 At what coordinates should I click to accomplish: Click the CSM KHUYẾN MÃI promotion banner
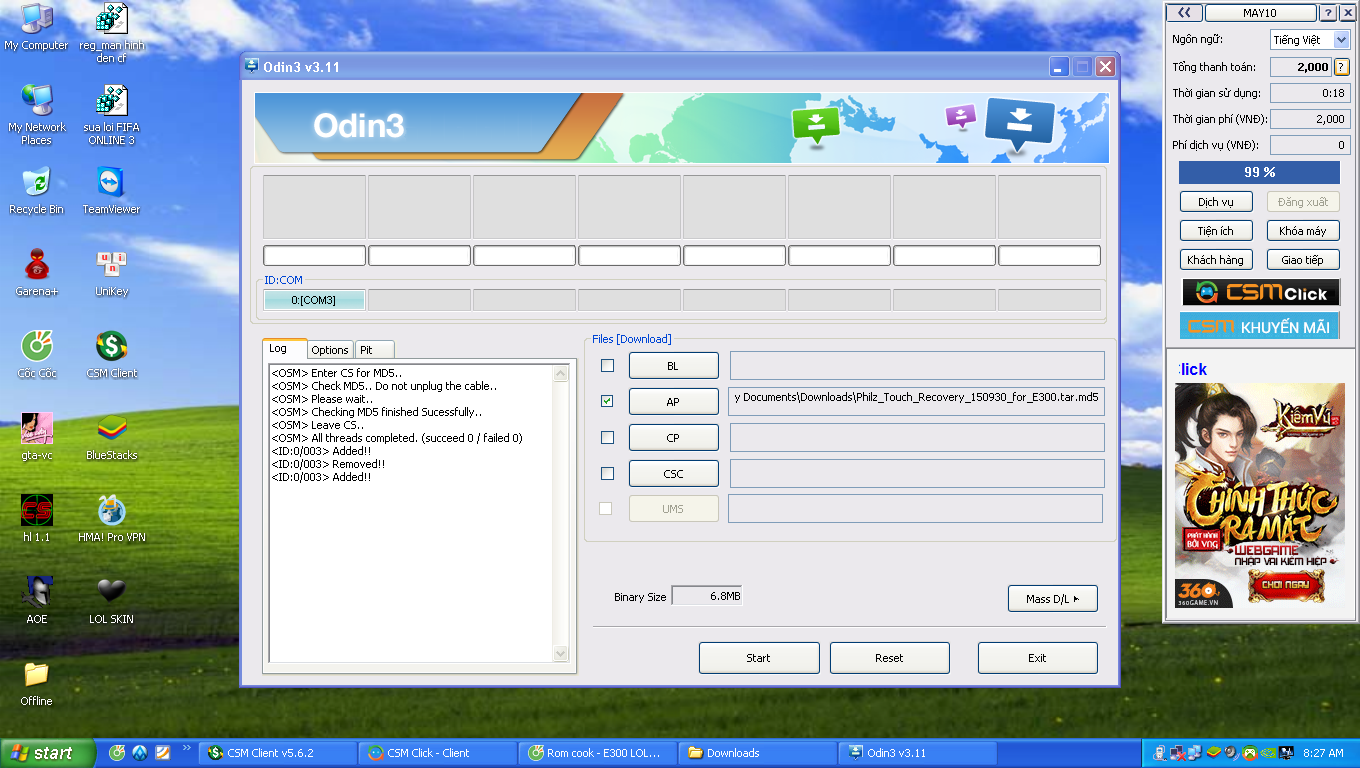pos(1259,327)
